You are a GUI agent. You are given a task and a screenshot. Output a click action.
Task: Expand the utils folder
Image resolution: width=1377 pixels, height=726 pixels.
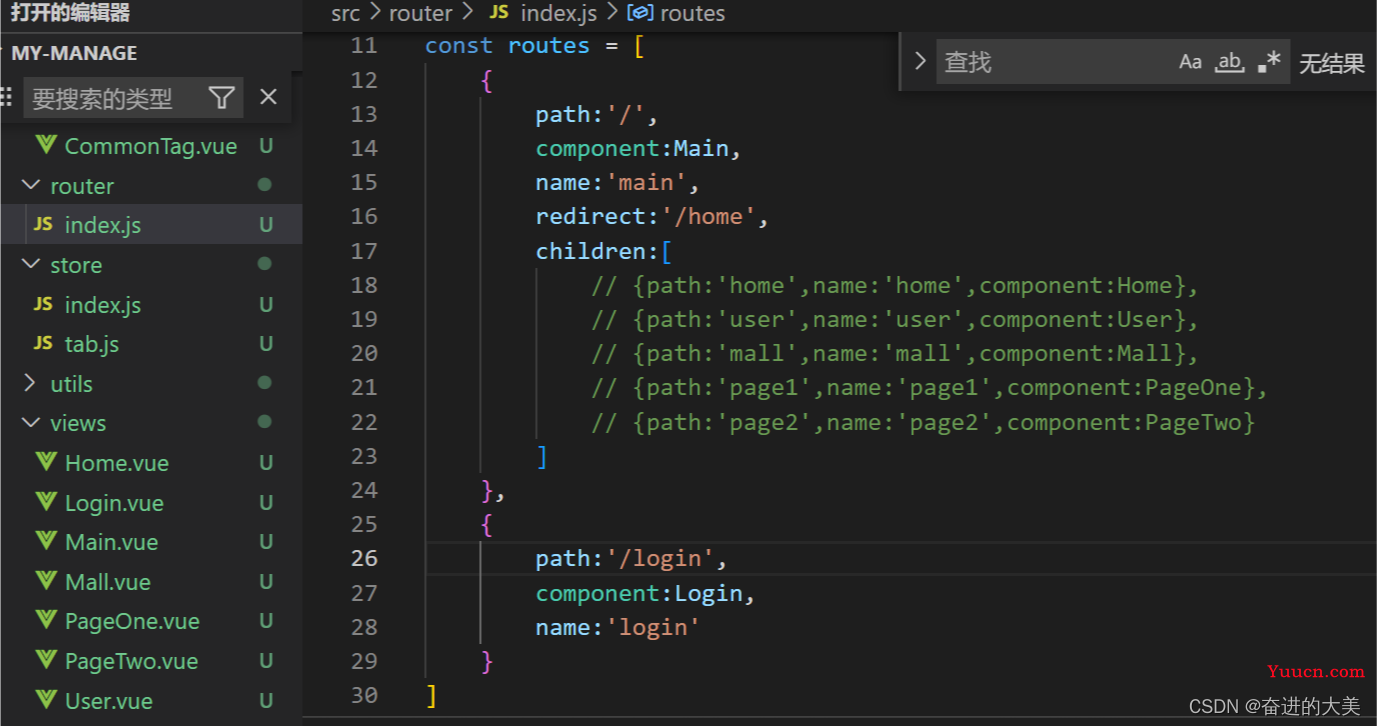point(30,384)
